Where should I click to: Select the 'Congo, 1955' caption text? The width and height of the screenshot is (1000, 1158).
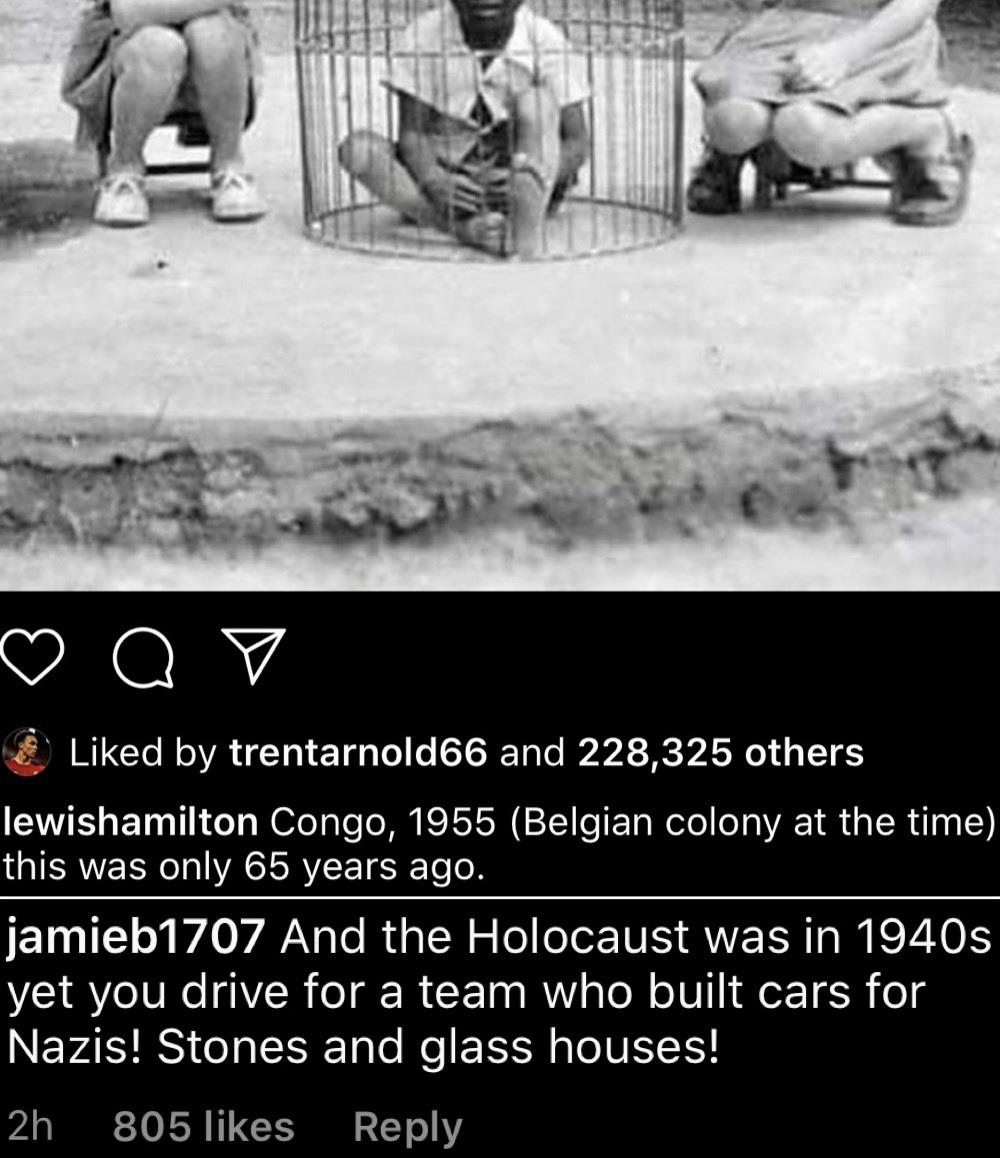click(x=383, y=822)
